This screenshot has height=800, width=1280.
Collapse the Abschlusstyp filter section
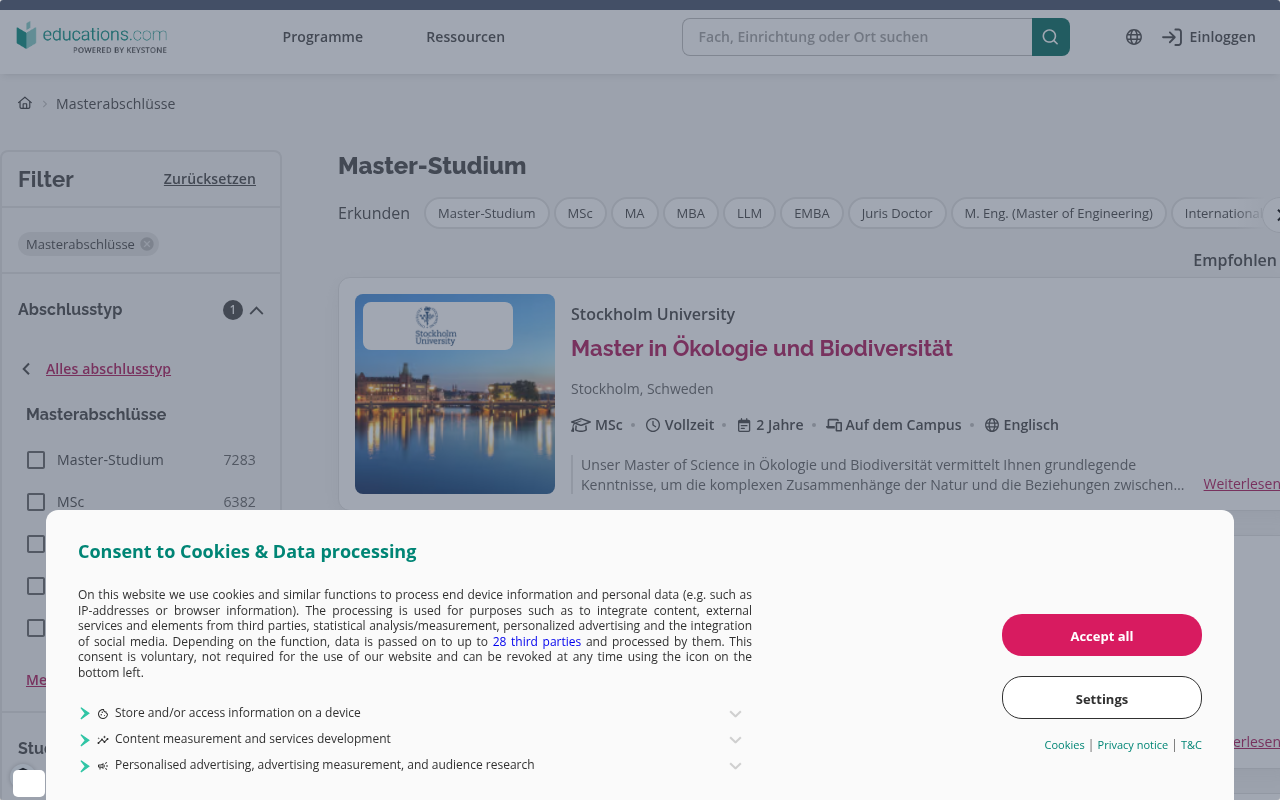coord(257,310)
